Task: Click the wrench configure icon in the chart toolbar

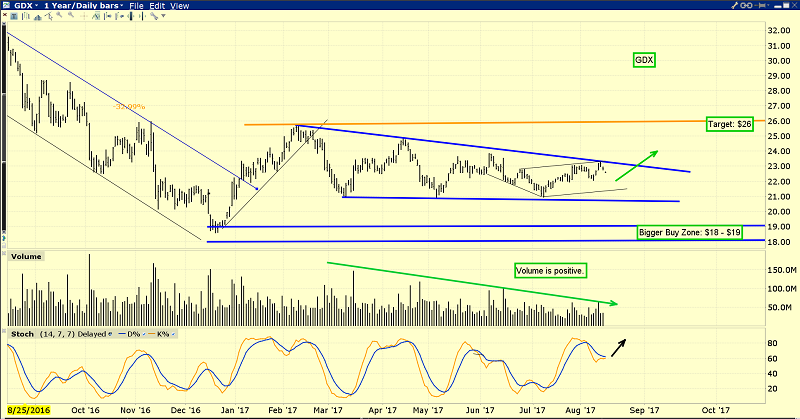Action: pyautogui.click(x=154, y=15)
